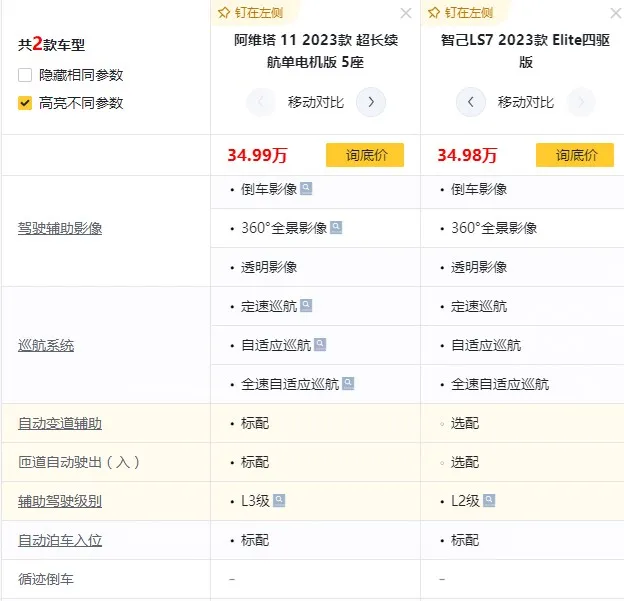Click 34.99万 price text

point(257,155)
